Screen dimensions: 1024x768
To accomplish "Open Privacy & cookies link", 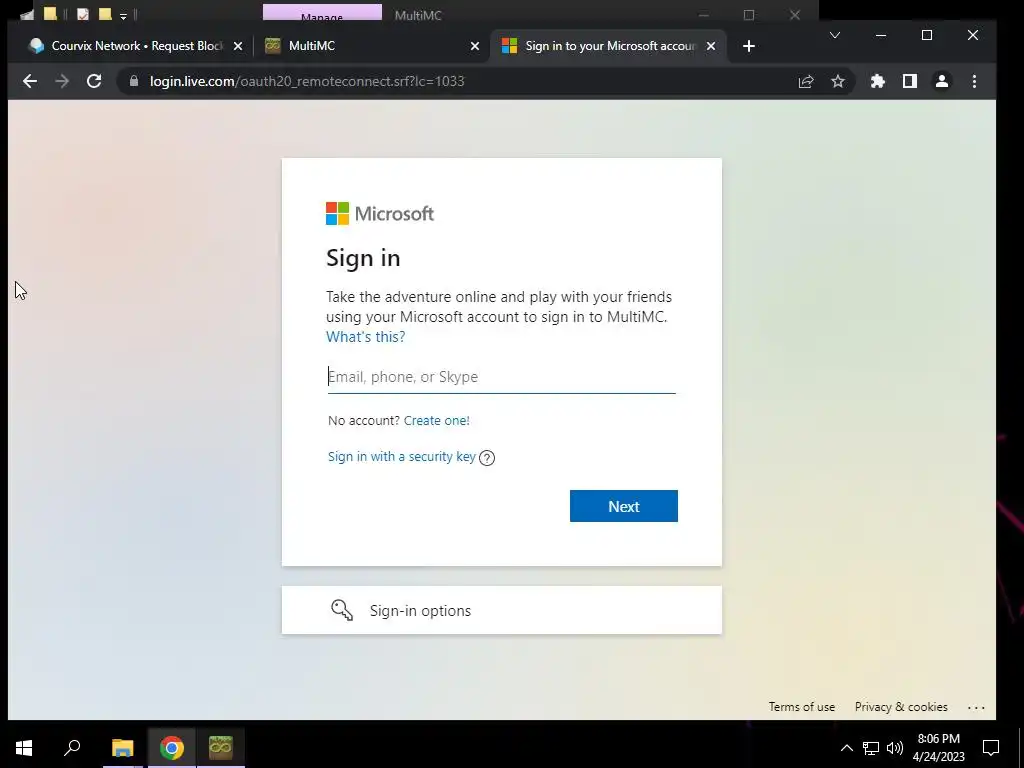I will pyautogui.click(x=901, y=707).
